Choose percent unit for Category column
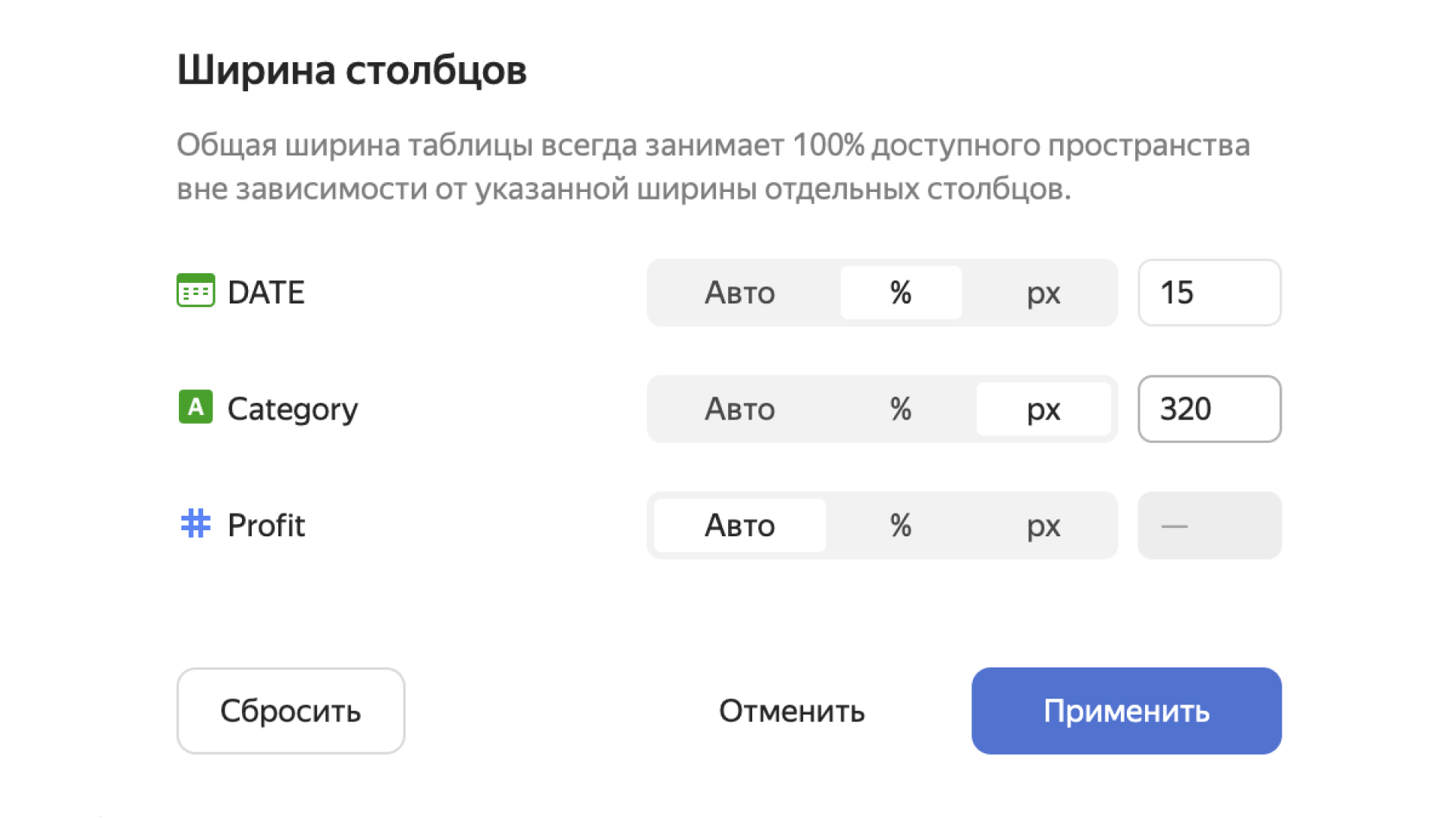Viewport: 1456px width, 820px height. [901, 409]
